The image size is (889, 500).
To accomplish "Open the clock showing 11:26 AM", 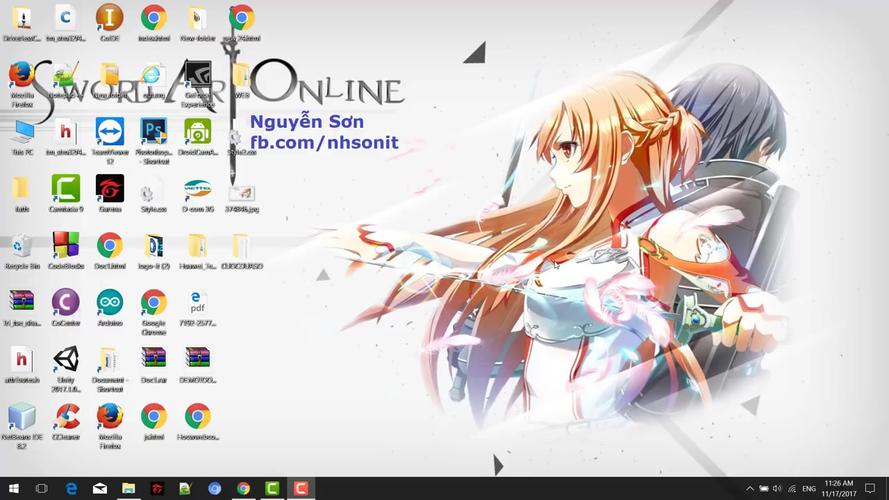I will (x=839, y=488).
